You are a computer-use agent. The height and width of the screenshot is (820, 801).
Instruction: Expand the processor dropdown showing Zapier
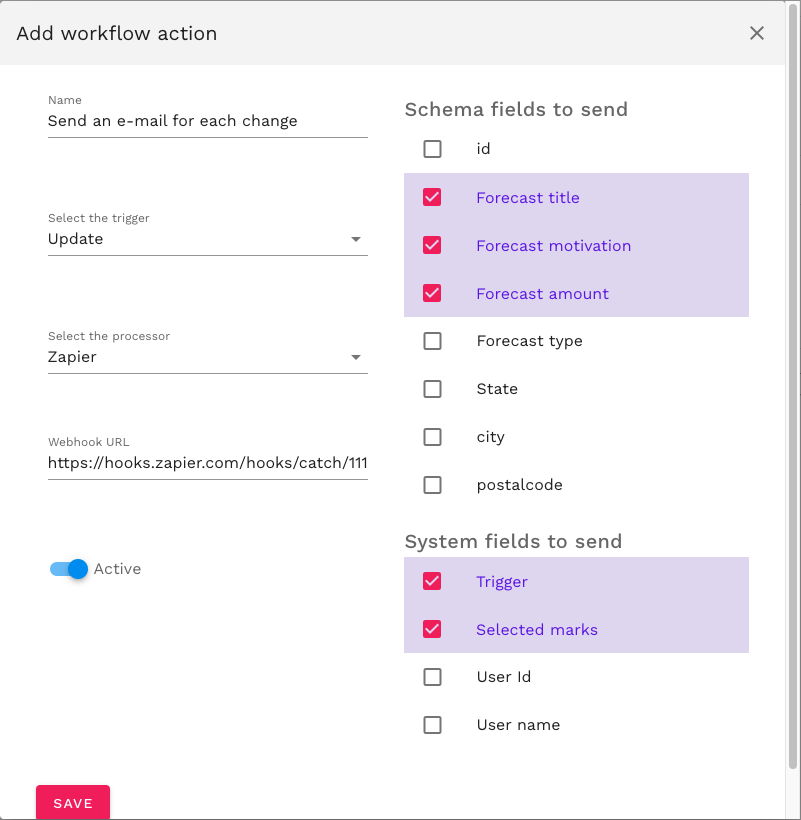click(207, 357)
